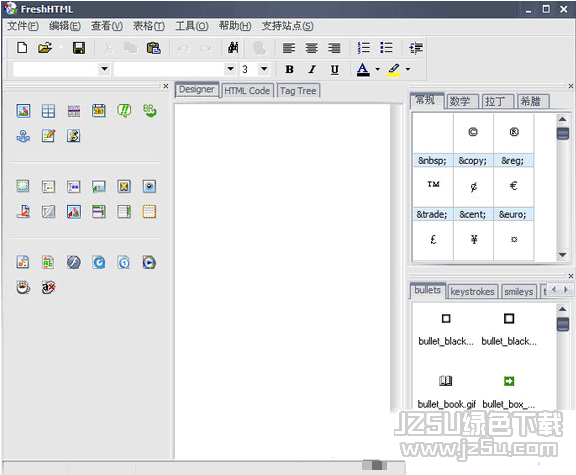The width and height of the screenshot is (576, 475).
Task: Toggle underline formatting
Action: pos(335,69)
